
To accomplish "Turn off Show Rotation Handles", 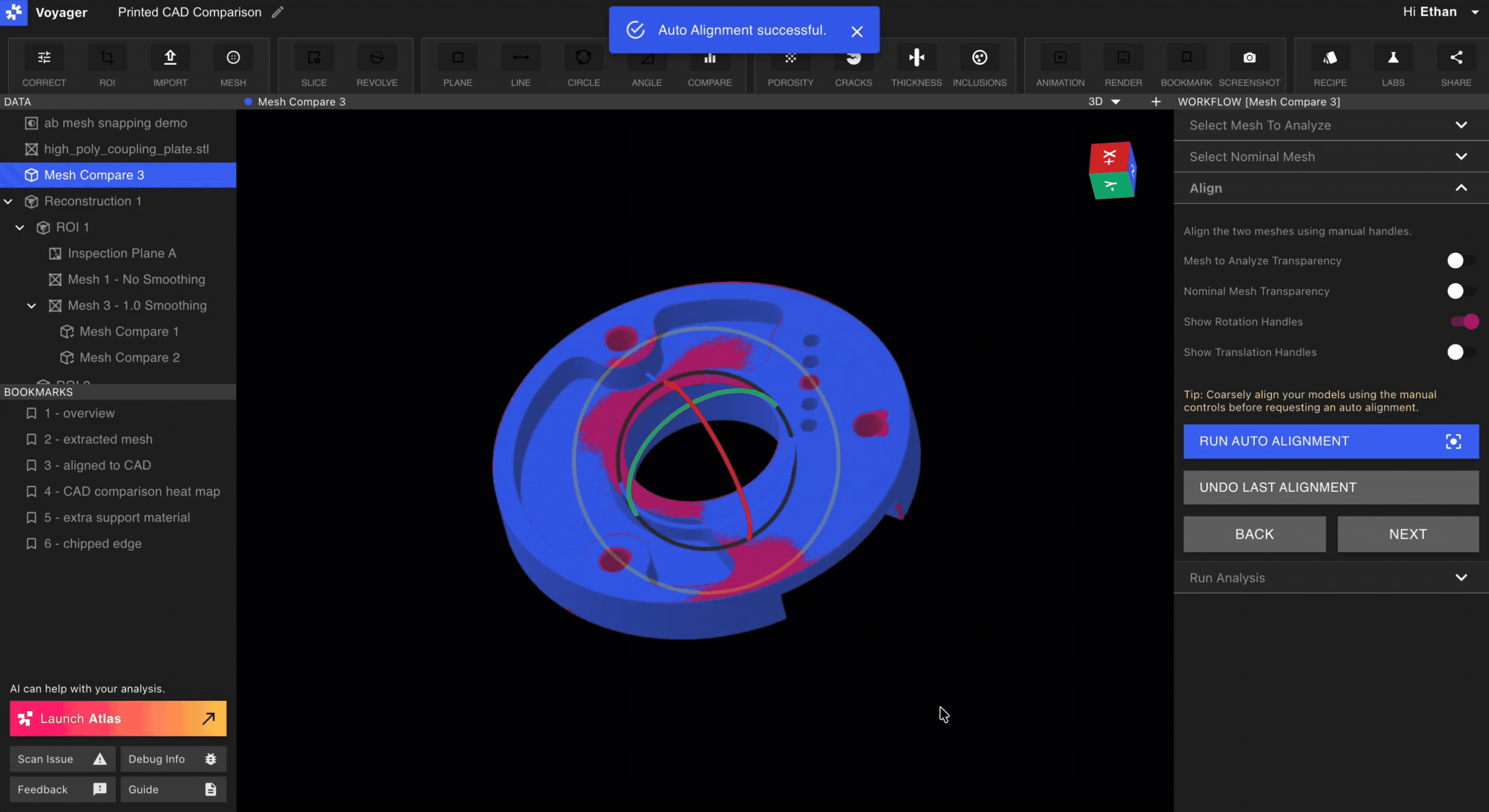I will 1464,322.
